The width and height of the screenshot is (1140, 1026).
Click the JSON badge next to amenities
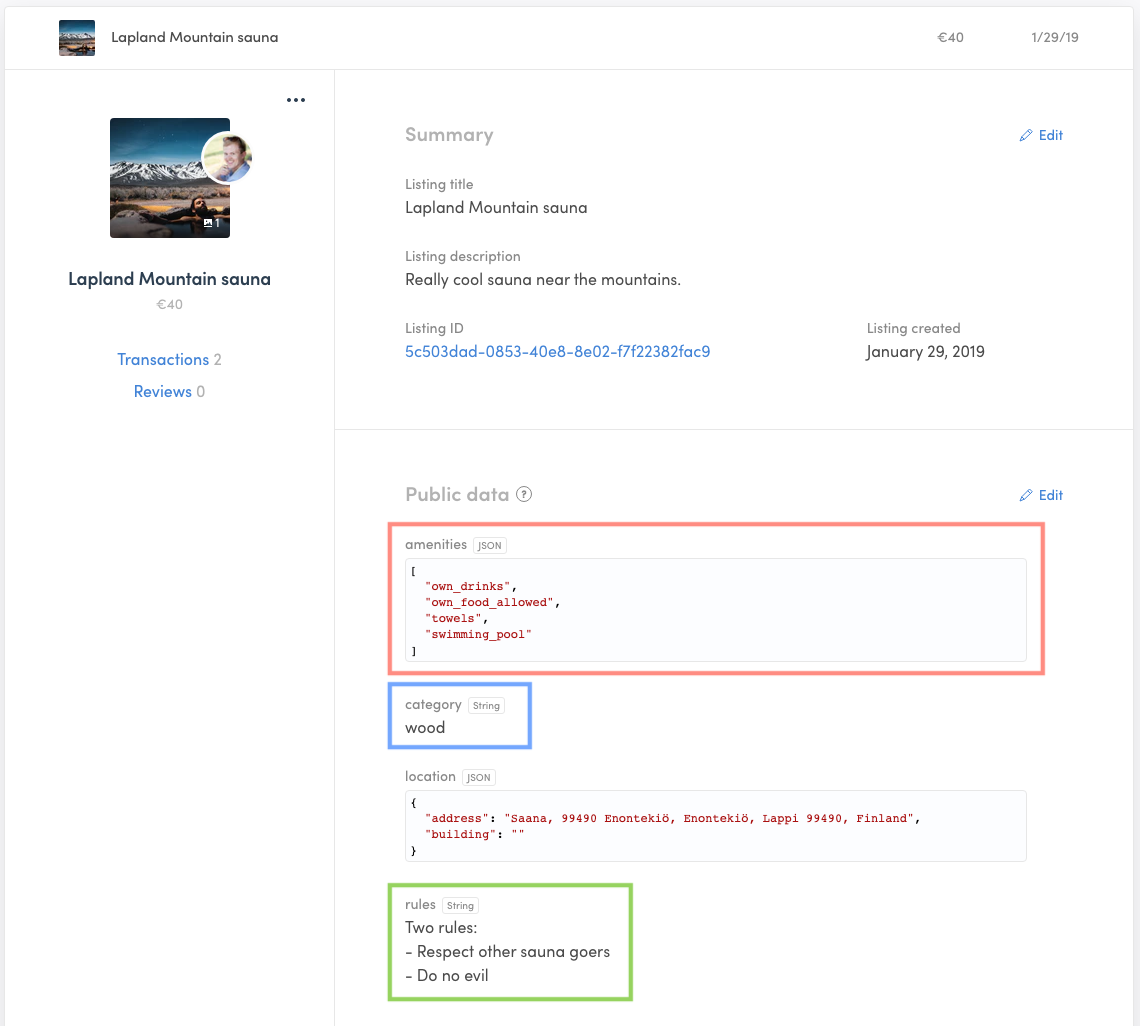click(489, 545)
